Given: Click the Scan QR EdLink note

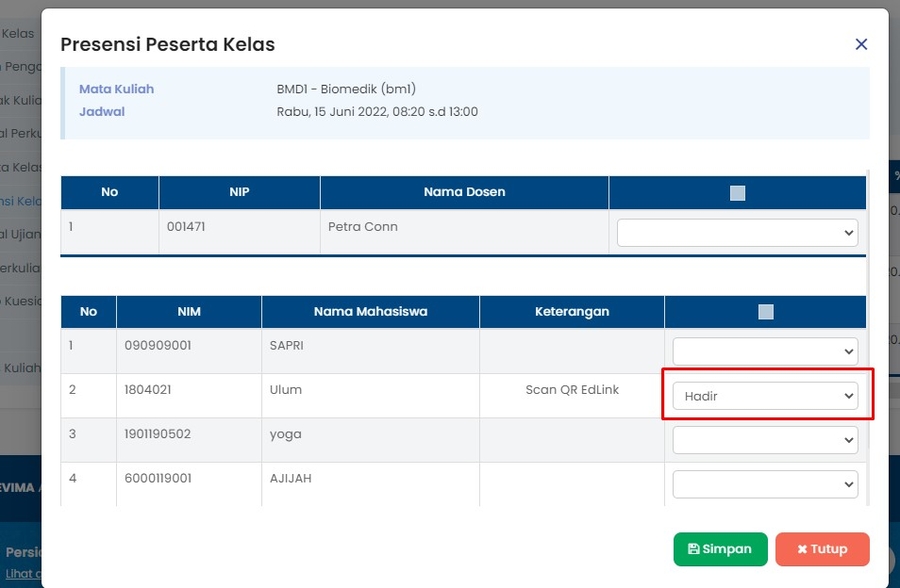Looking at the screenshot, I should pos(572,390).
